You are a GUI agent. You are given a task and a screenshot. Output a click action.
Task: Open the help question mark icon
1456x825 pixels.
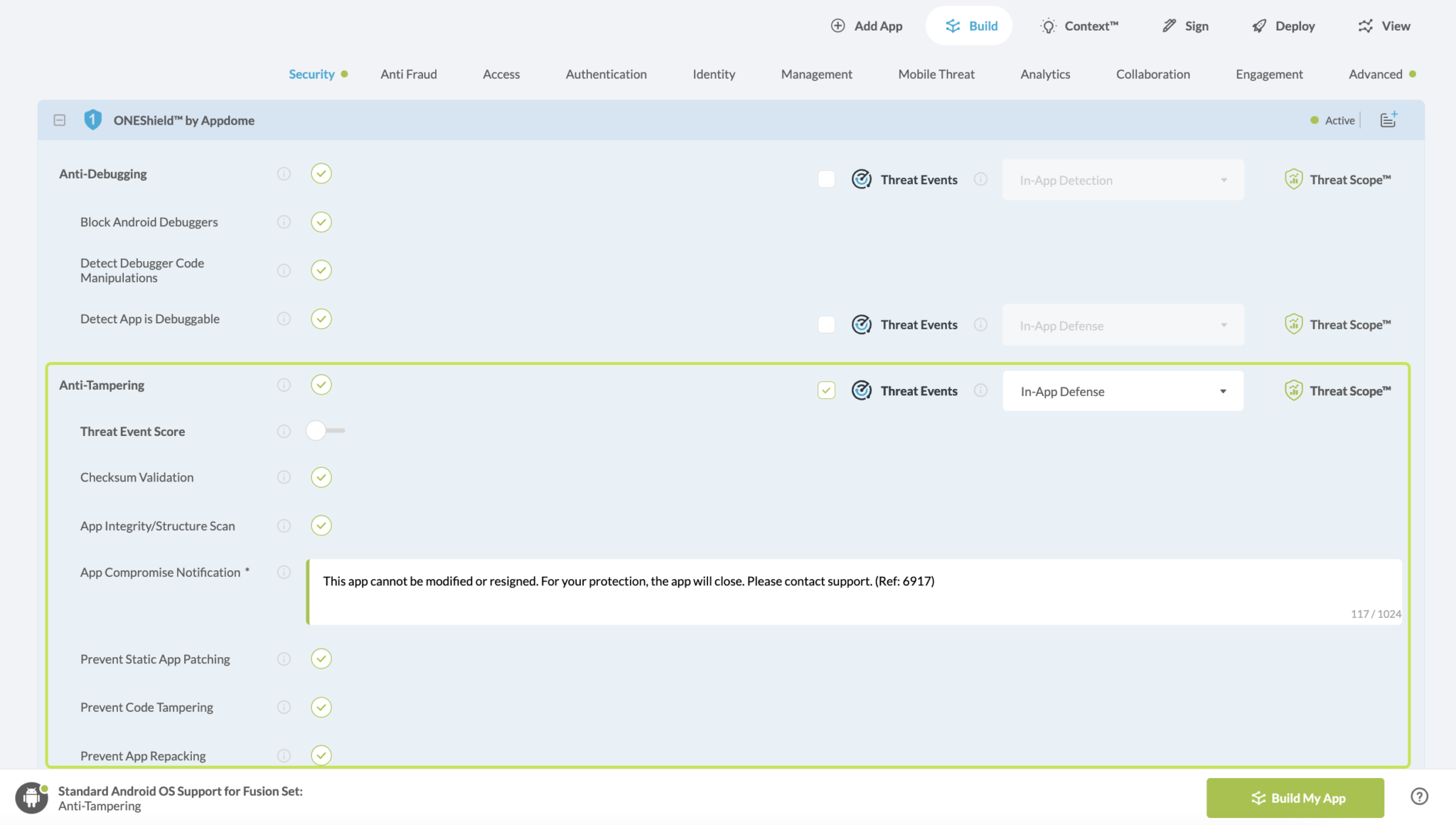coord(1419,797)
